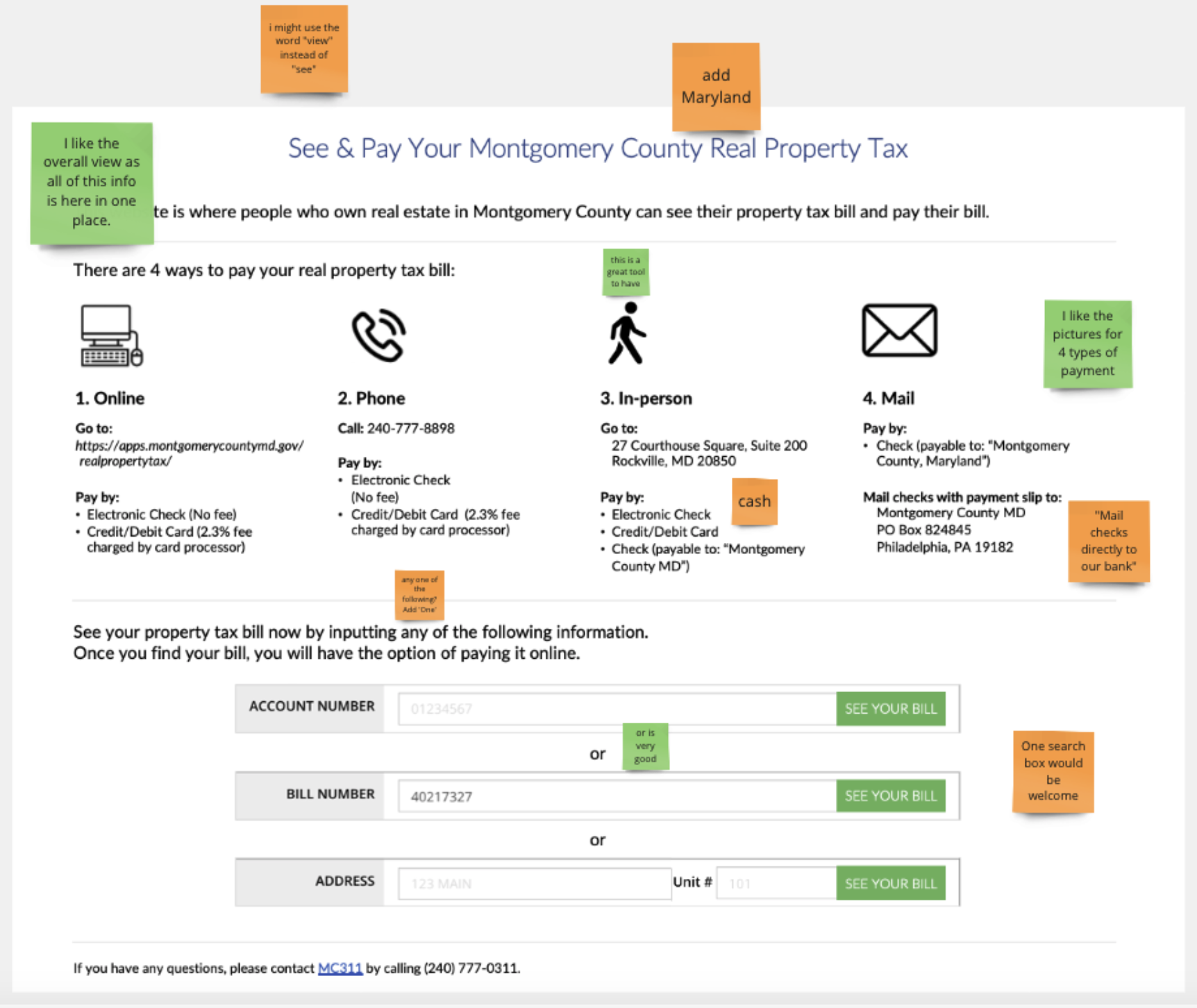Click the Address field with 123 MAIN placeholder
Screen dimensions: 1197x1008
535,883
